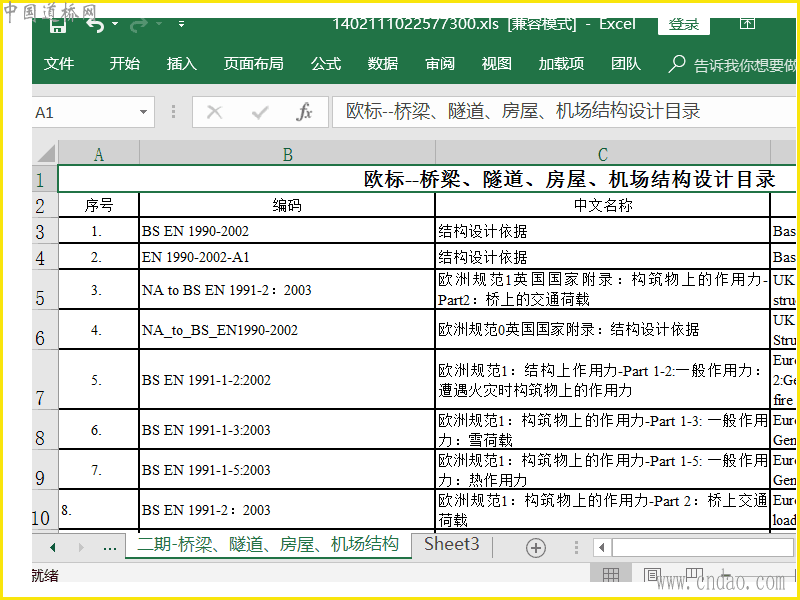Click horizontal scrollbar left arrow
Image resolution: width=800 pixels, height=600 pixels.
pyautogui.click(x=602, y=548)
